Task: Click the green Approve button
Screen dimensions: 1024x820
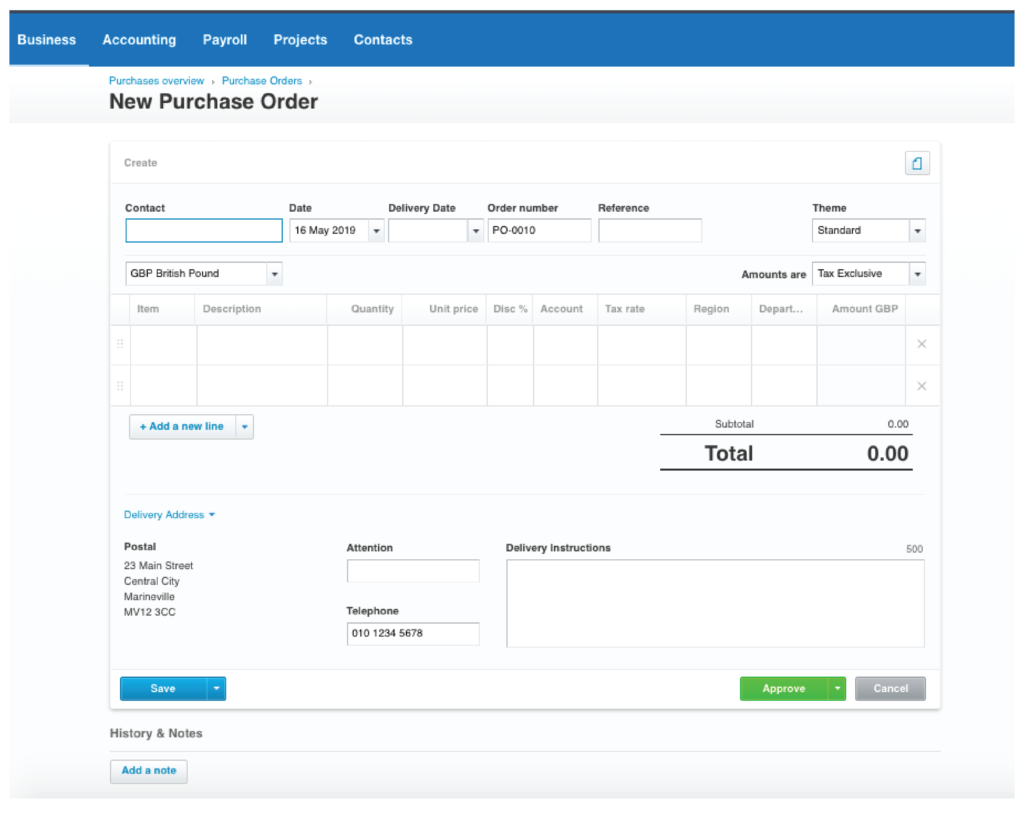Action: (x=784, y=689)
